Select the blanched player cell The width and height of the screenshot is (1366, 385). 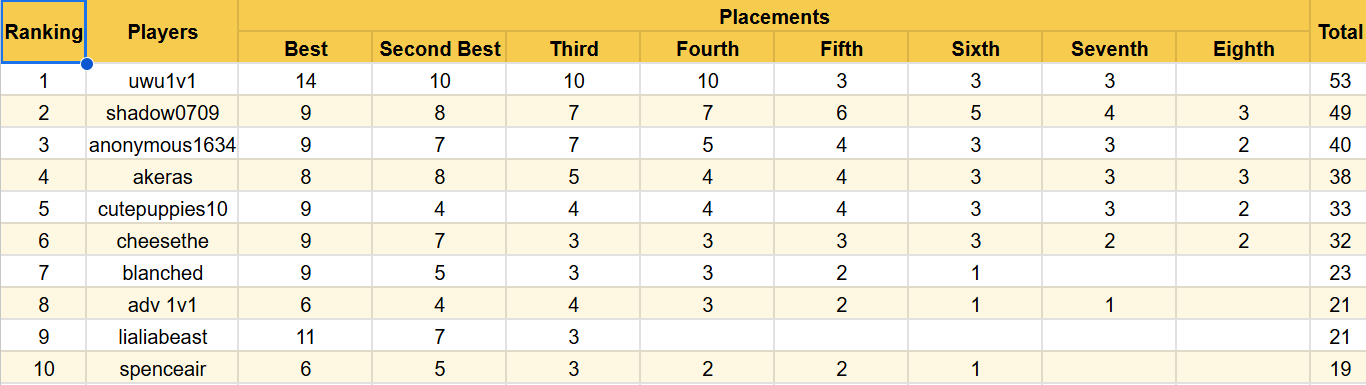click(162, 273)
